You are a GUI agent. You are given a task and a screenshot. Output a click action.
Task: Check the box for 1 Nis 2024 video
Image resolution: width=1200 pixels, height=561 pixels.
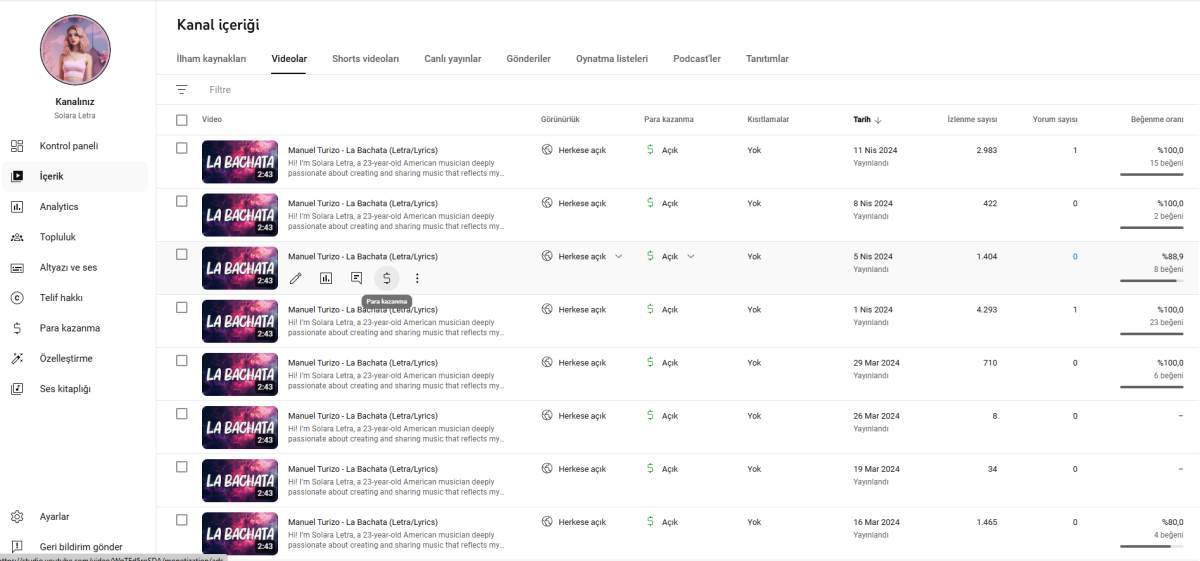[x=181, y=307]
